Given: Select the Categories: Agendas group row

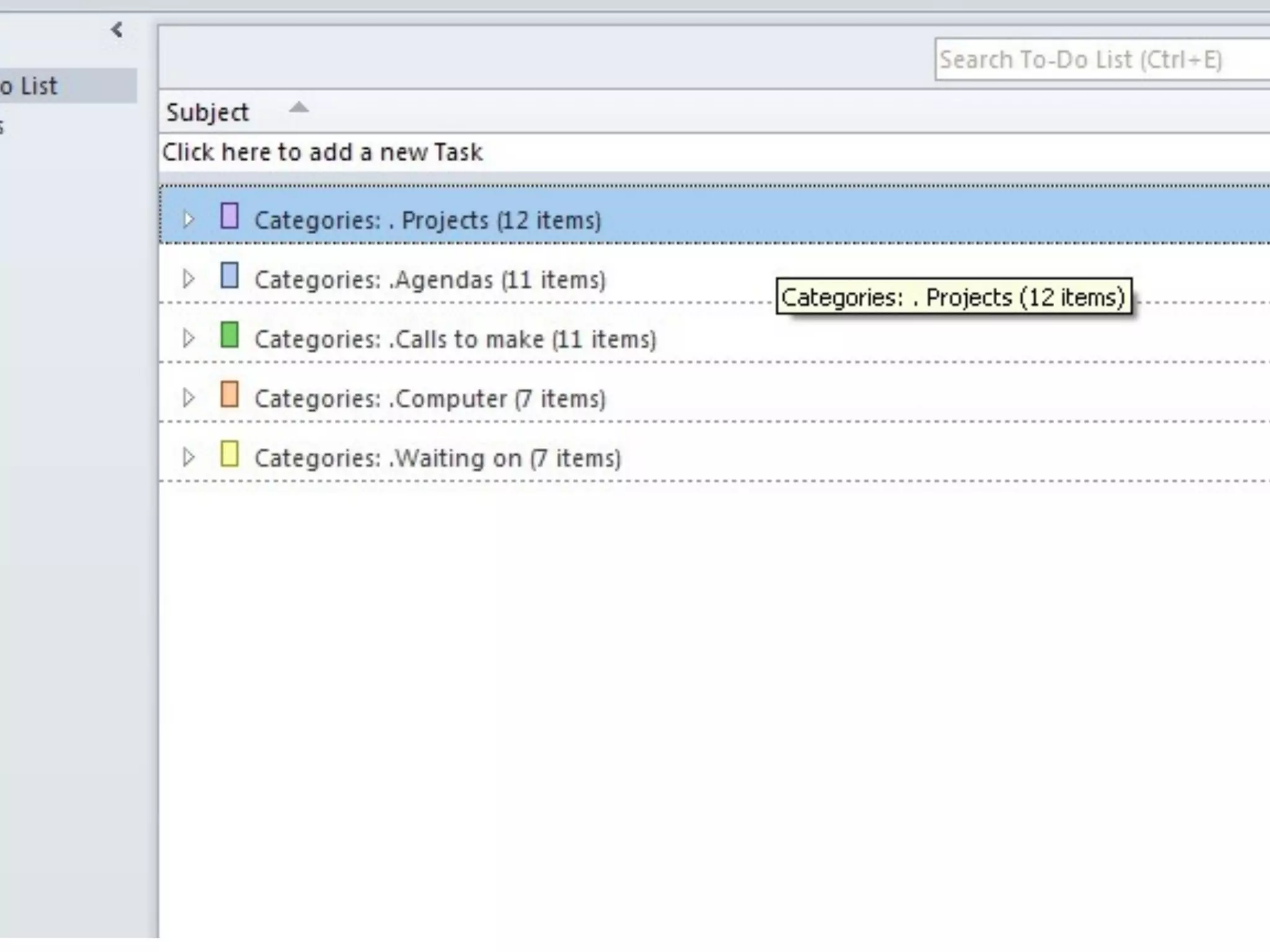Looking at the screenshot, I should pos(429,280).
